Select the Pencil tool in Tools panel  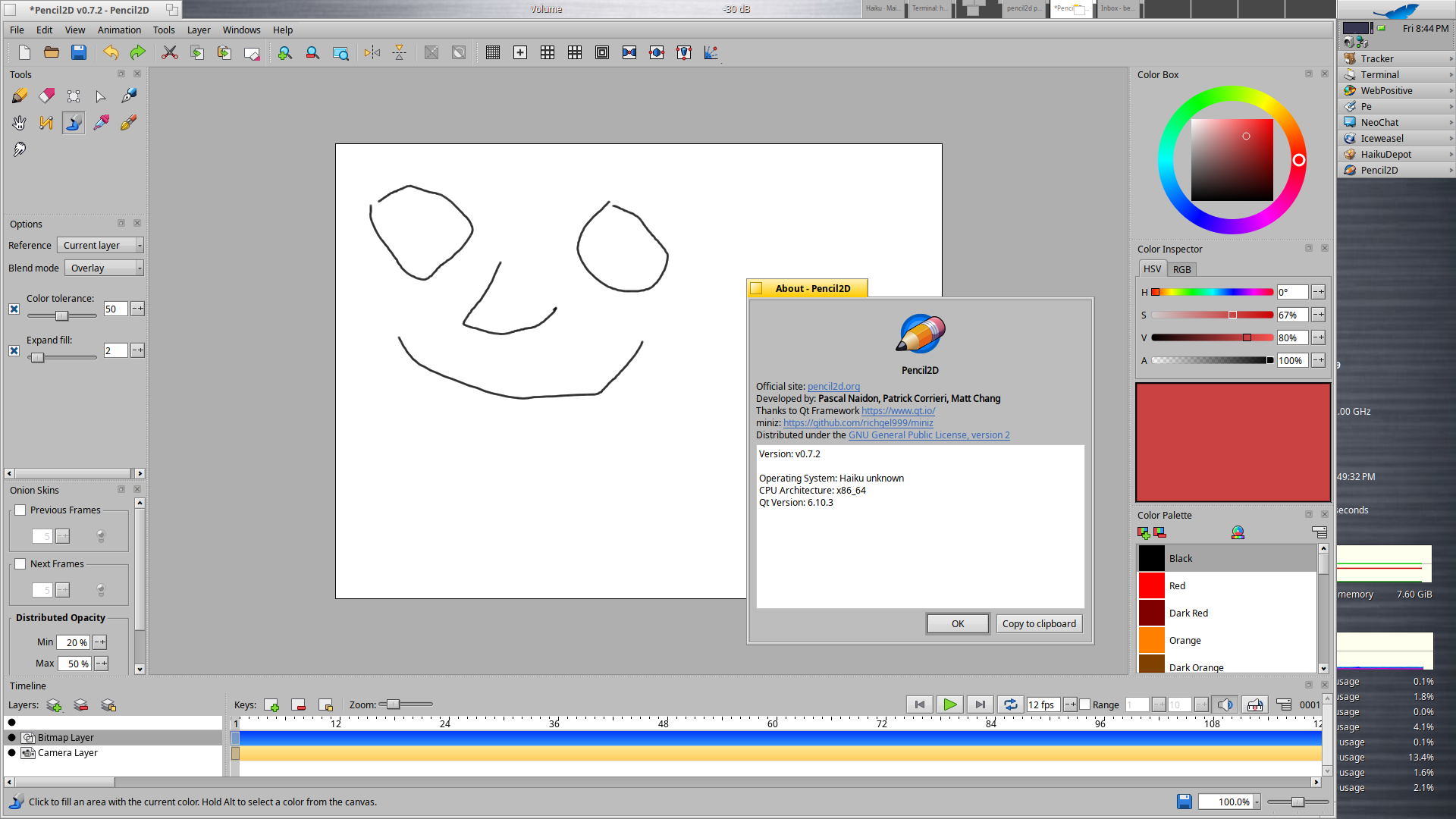[x=20, y=96]
